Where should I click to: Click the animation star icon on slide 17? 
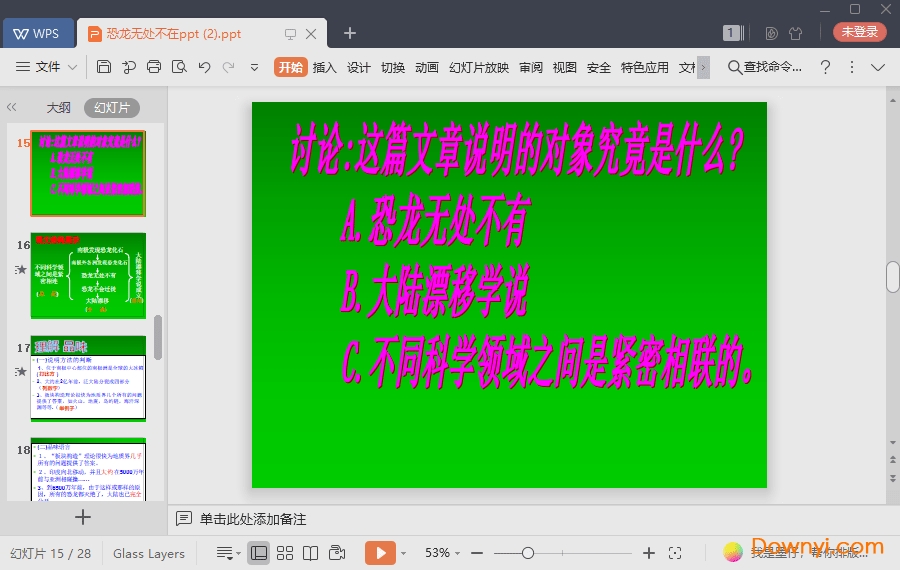click(21, 371)
